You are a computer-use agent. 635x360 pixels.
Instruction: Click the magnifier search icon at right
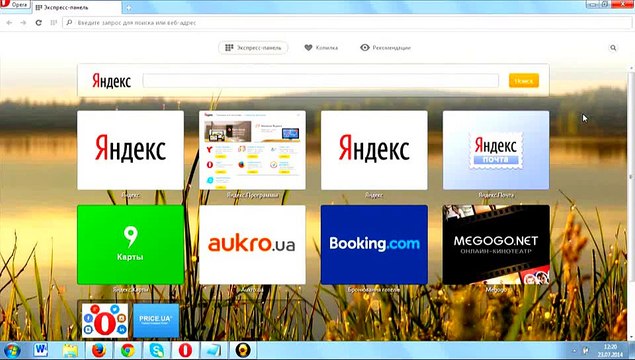point(613,48)
